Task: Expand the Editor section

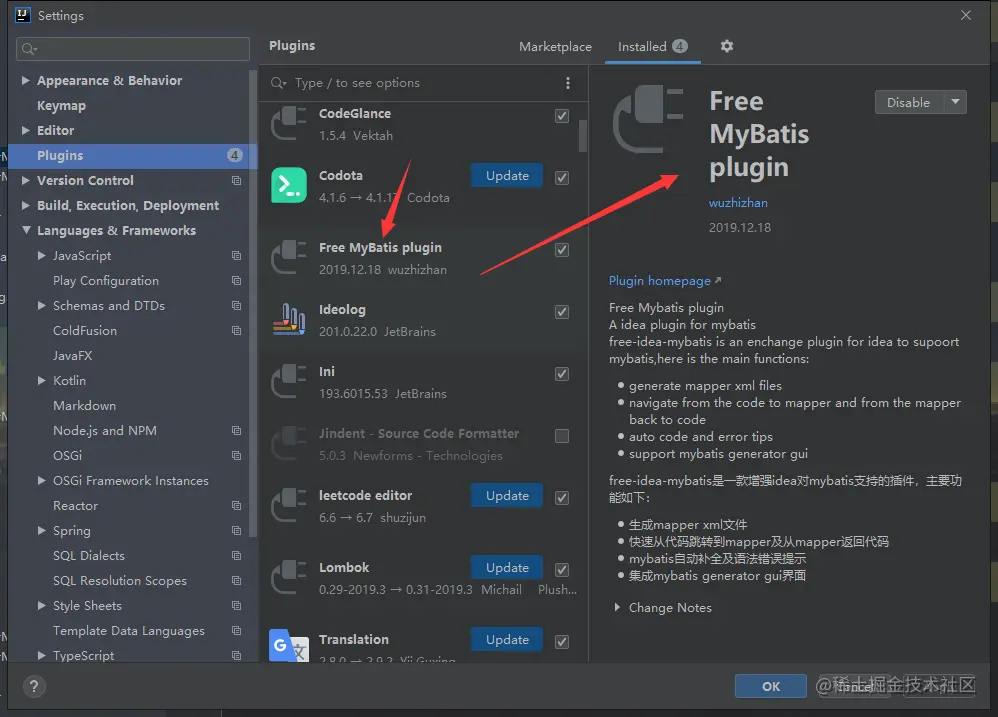Action: (25, 130)
